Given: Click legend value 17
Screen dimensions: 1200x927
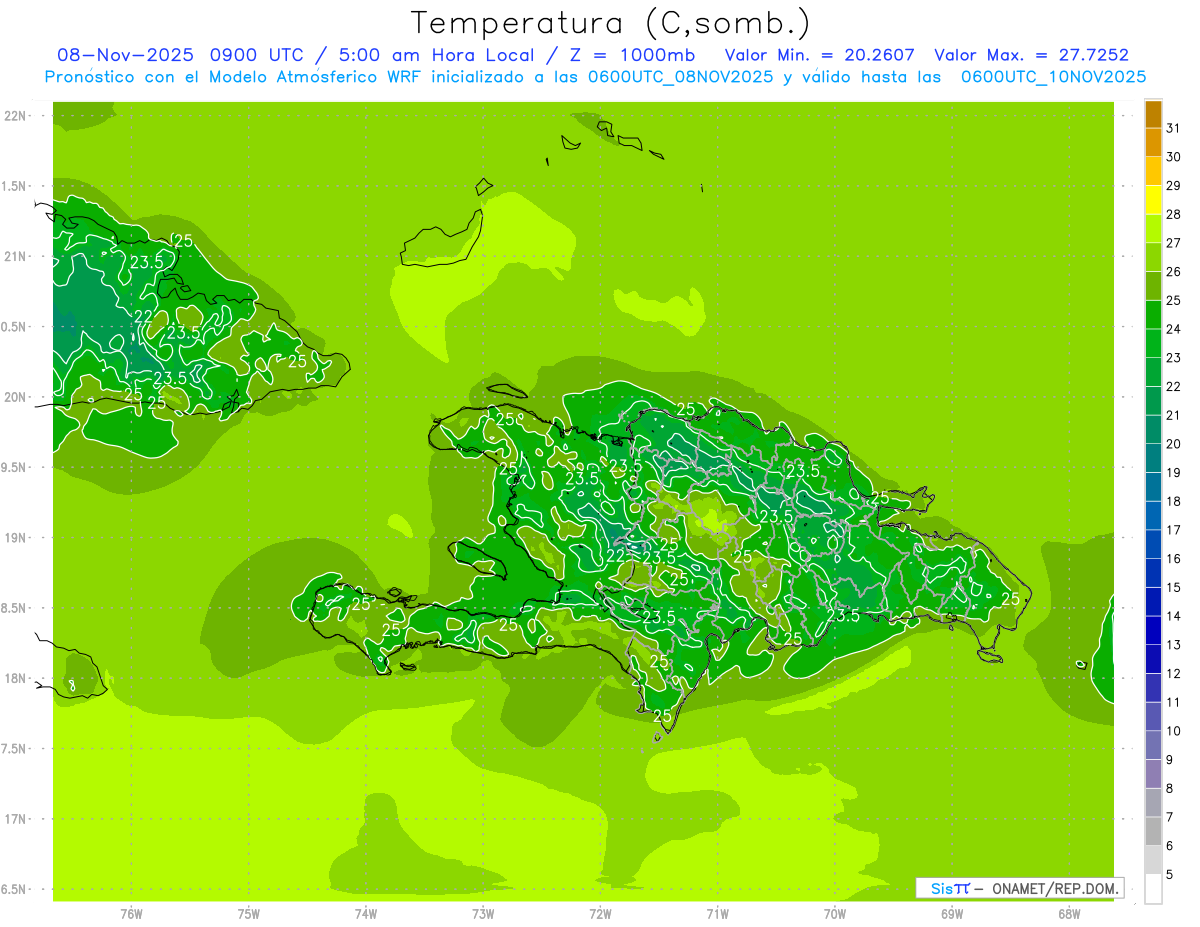Looking at the screenshot, I should click(1173, 530).
